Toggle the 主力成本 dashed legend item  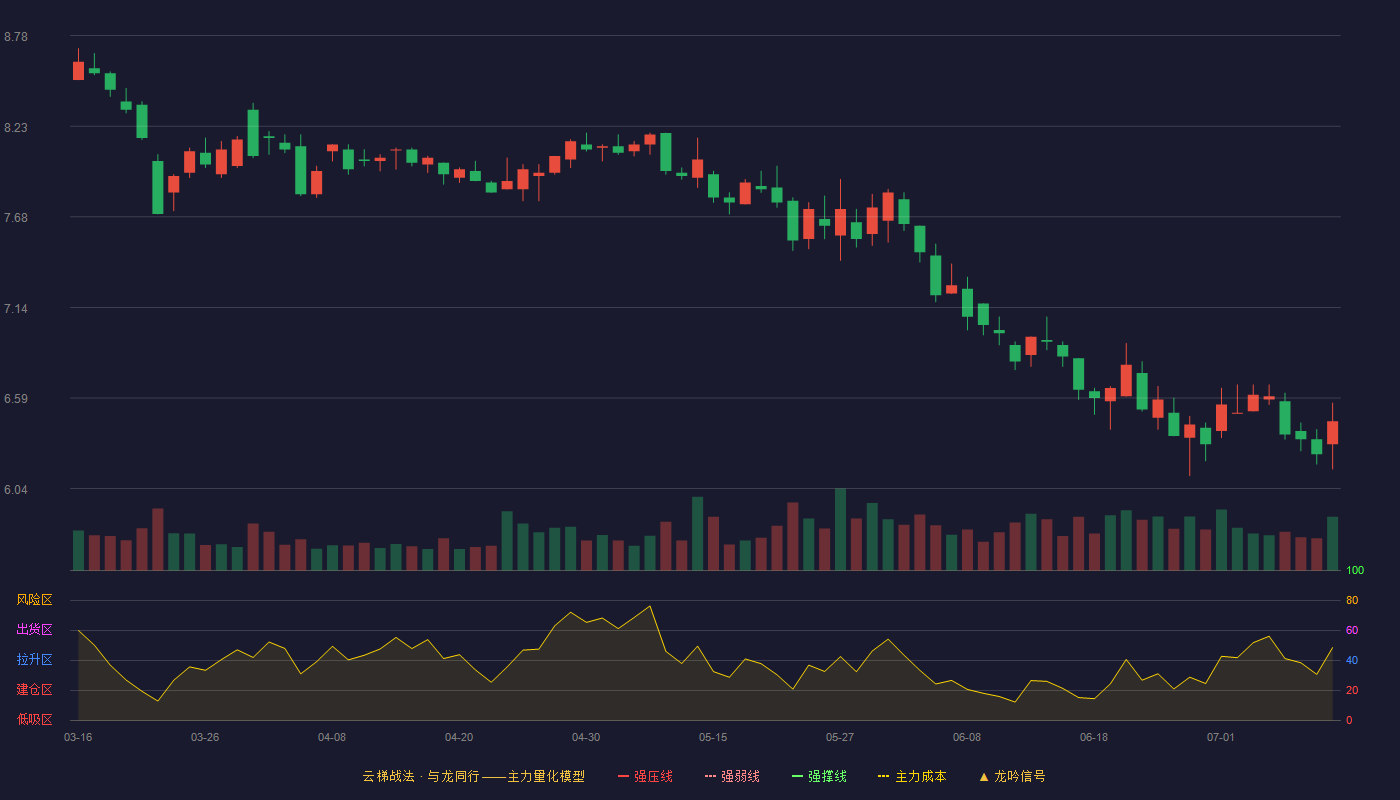pyautogui.click(x=912, y=776)
